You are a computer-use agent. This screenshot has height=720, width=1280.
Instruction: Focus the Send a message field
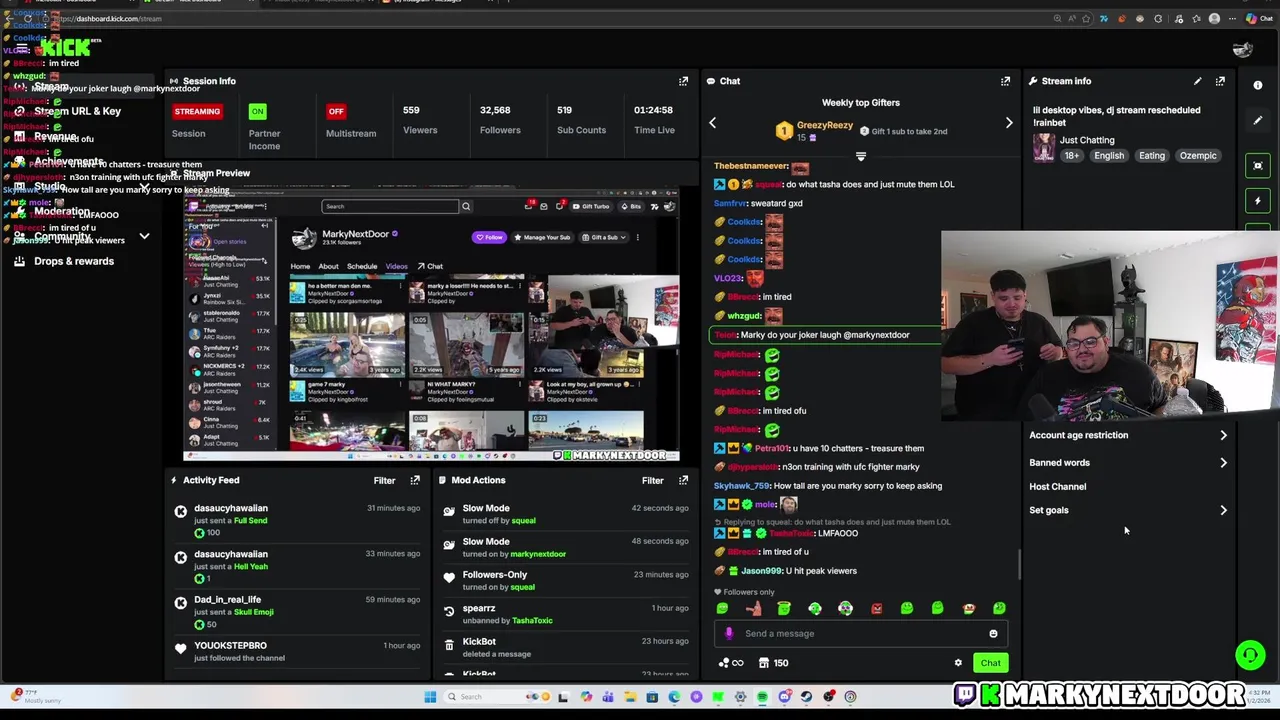click(859, 633)
